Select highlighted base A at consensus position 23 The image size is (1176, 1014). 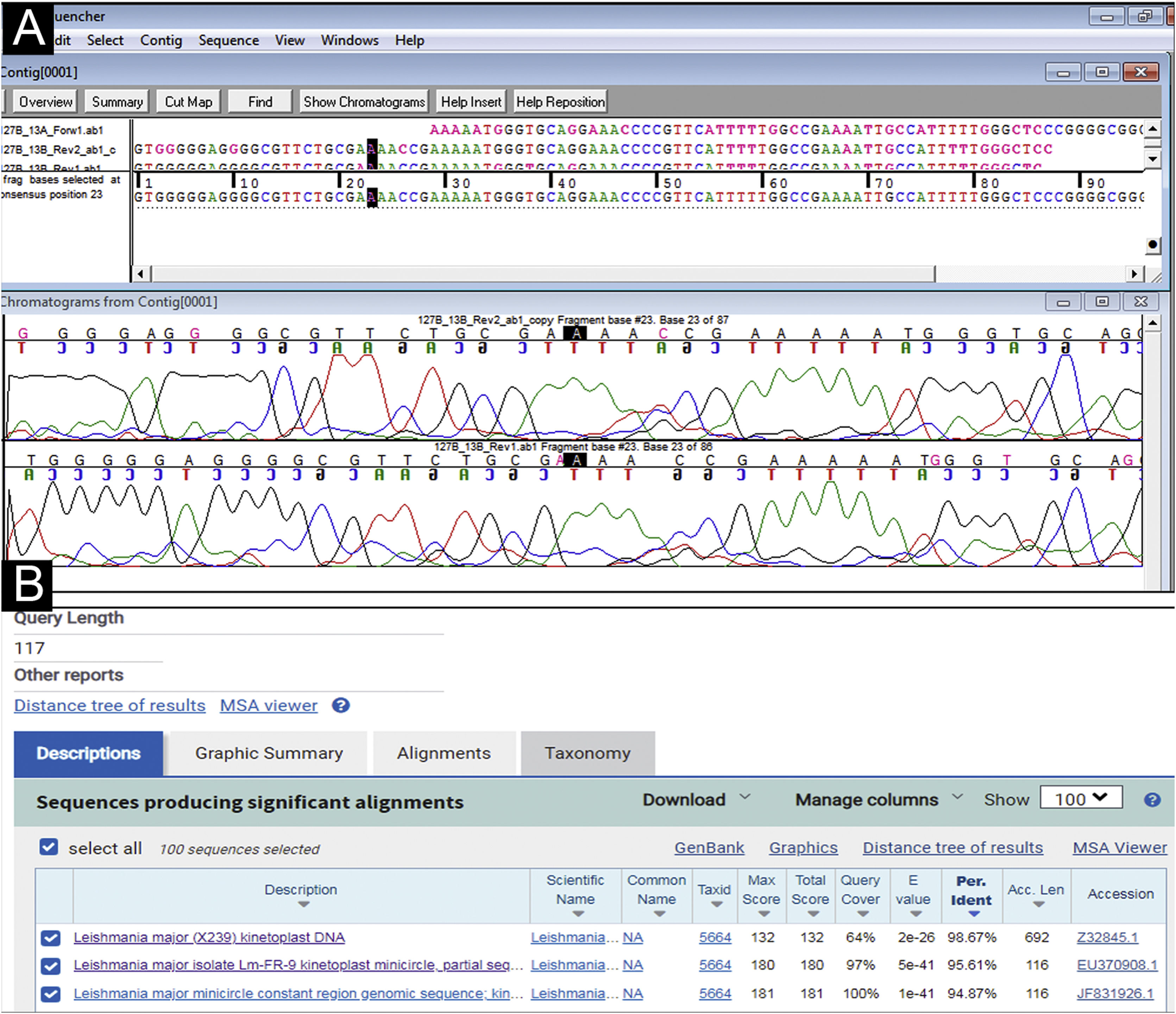(372, 197)
